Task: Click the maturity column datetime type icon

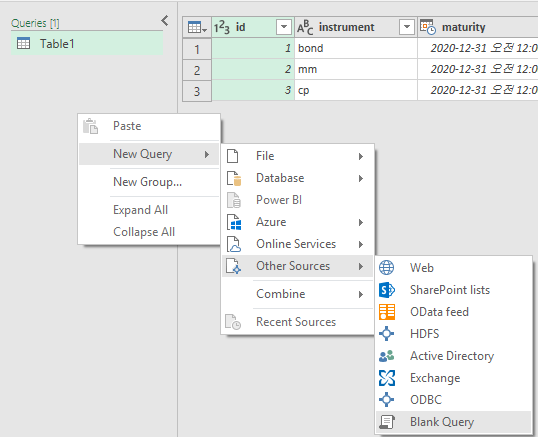Action: [x=428, y=27]
